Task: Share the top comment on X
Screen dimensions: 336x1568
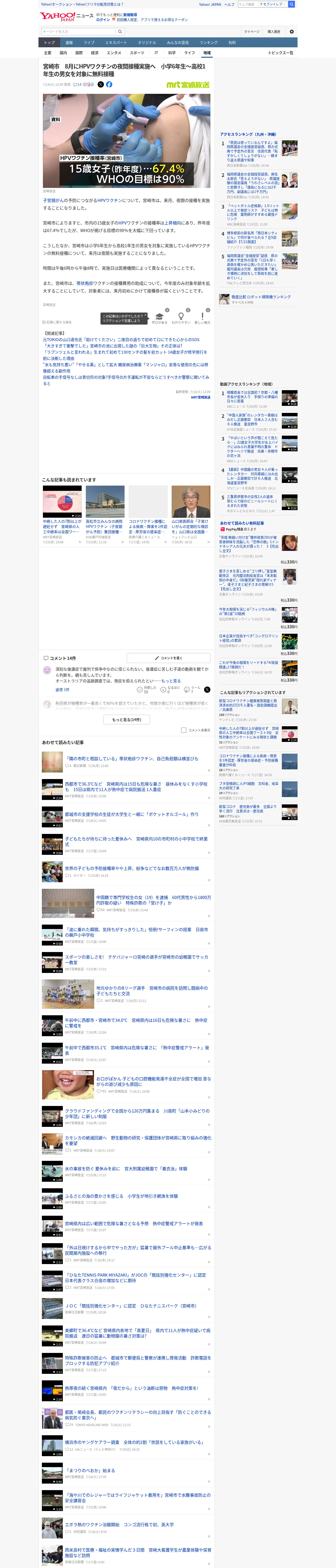Action: tap(207, 690)
